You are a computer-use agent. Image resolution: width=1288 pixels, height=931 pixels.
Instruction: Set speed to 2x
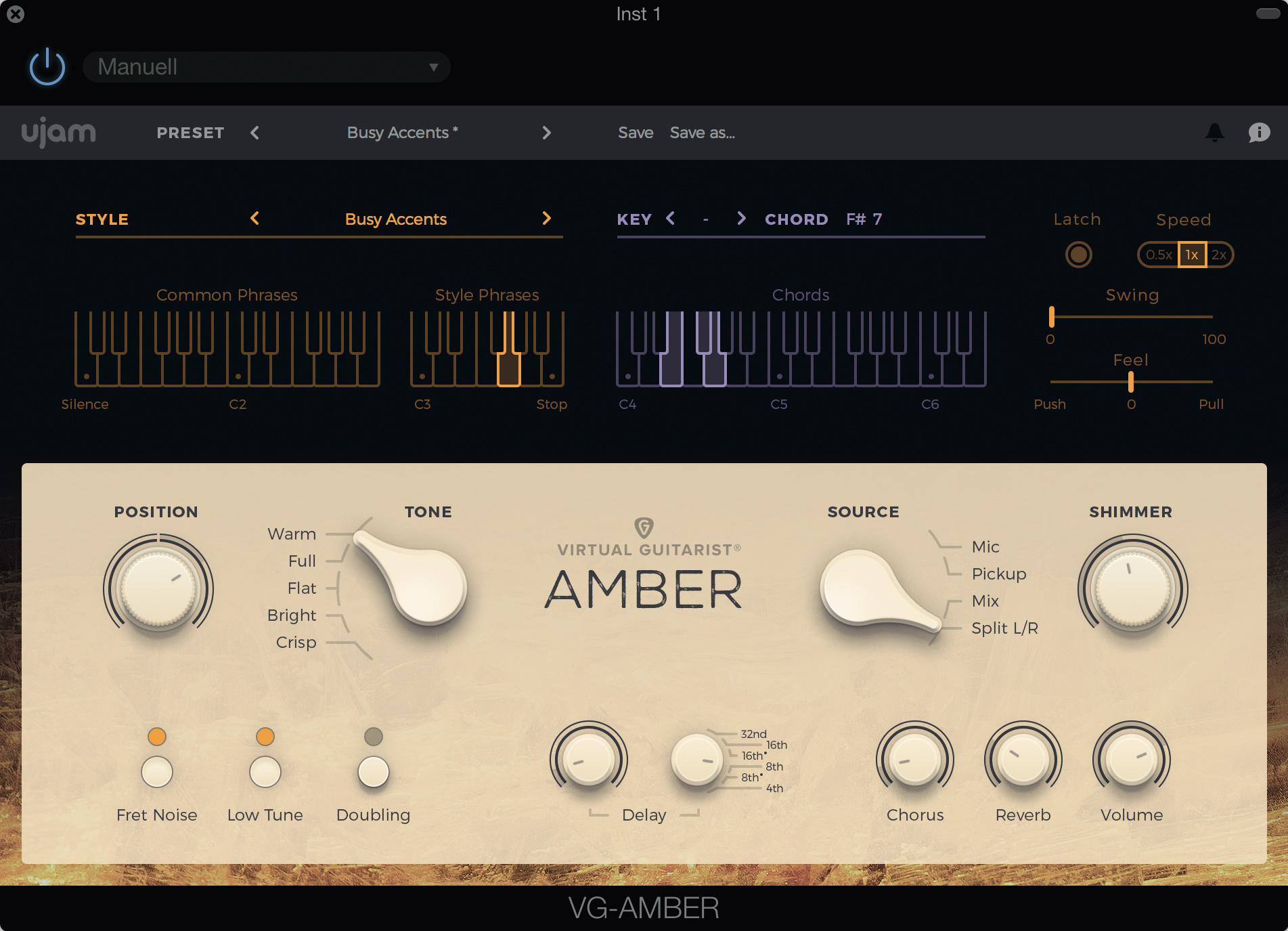pyautogui.click(x=1219, y=255)
